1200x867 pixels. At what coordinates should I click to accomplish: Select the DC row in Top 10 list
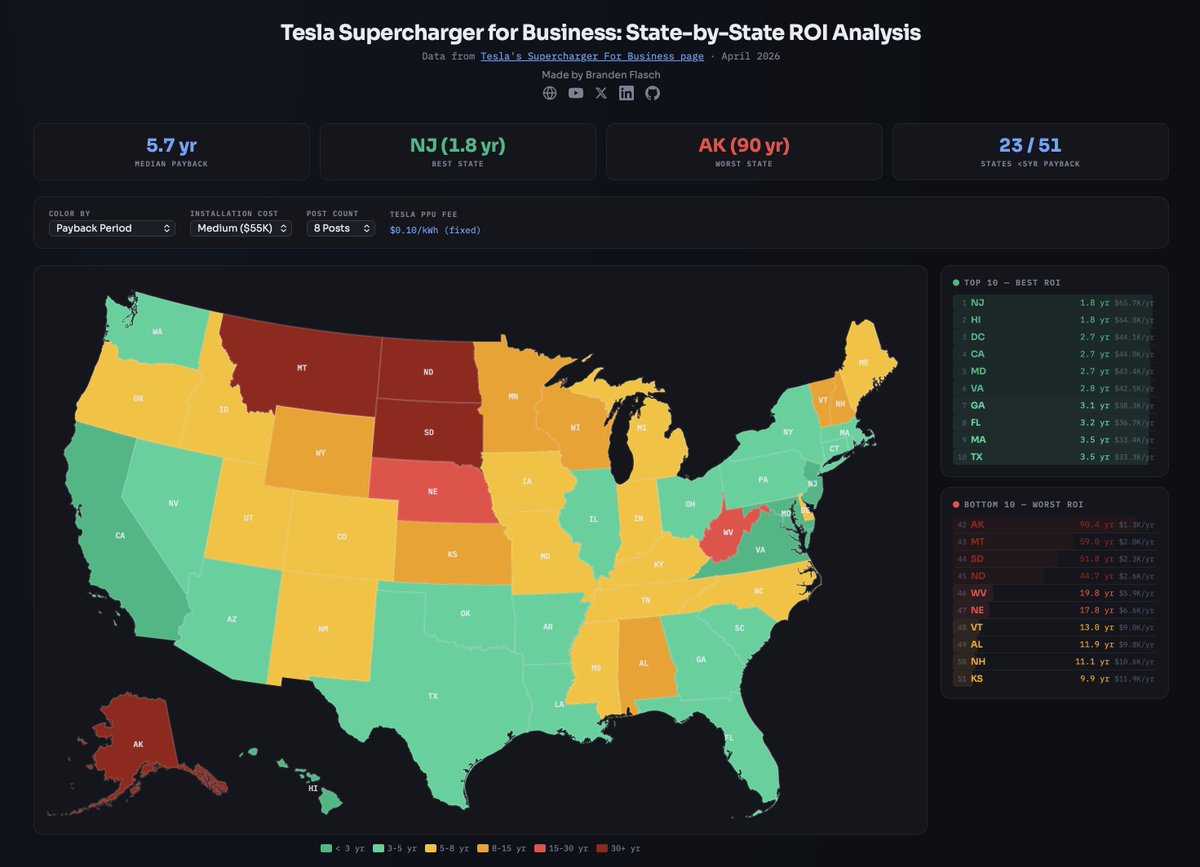pos(1054,337)
